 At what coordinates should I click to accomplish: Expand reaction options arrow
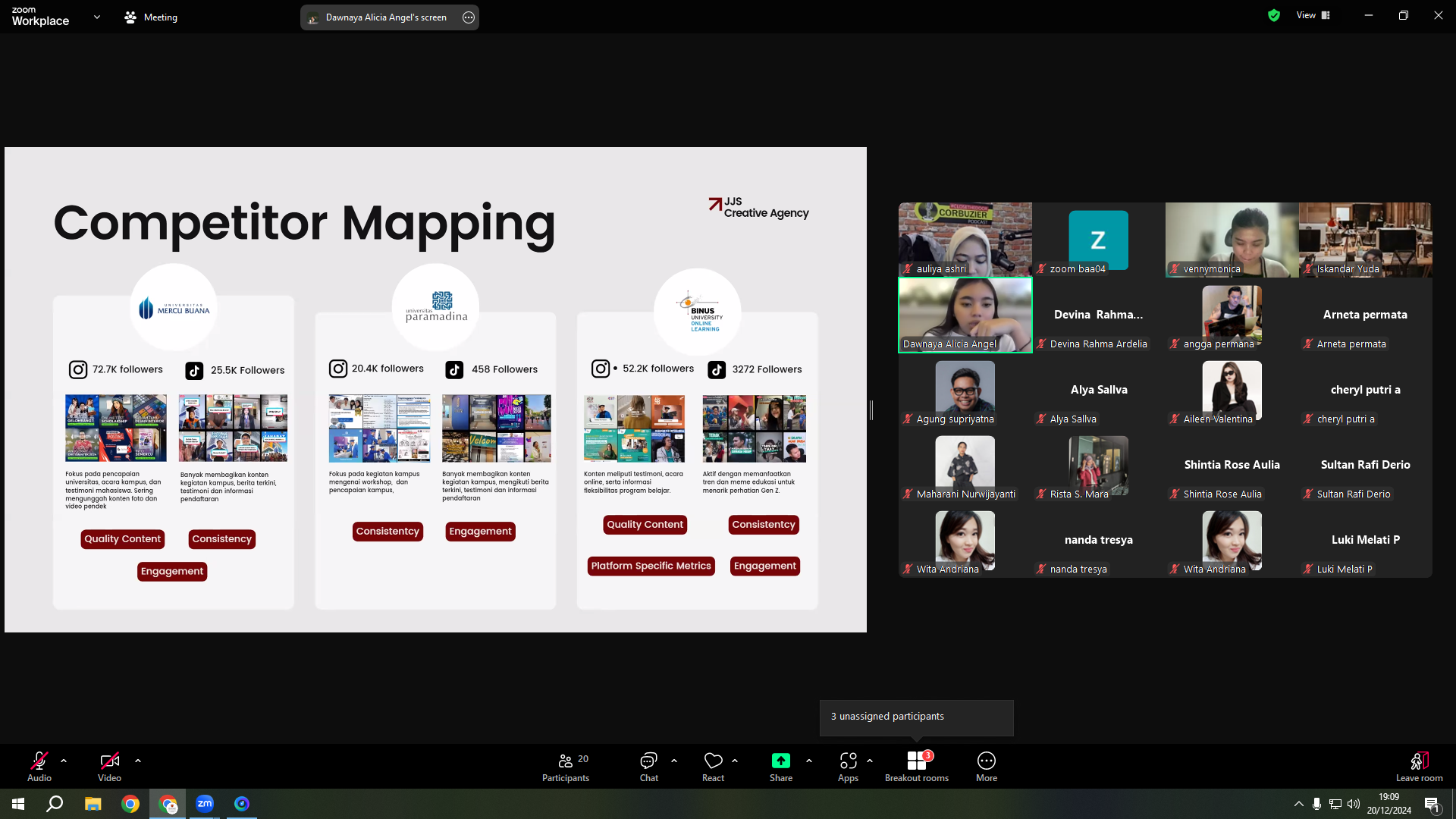pyautogui.click(x=735, y=760)
